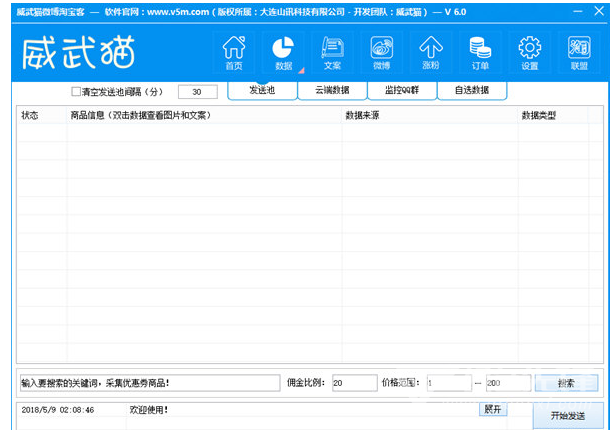Open the 首页 home icon
The width and height of the screenshot is (610, 430).
(234, 53)
